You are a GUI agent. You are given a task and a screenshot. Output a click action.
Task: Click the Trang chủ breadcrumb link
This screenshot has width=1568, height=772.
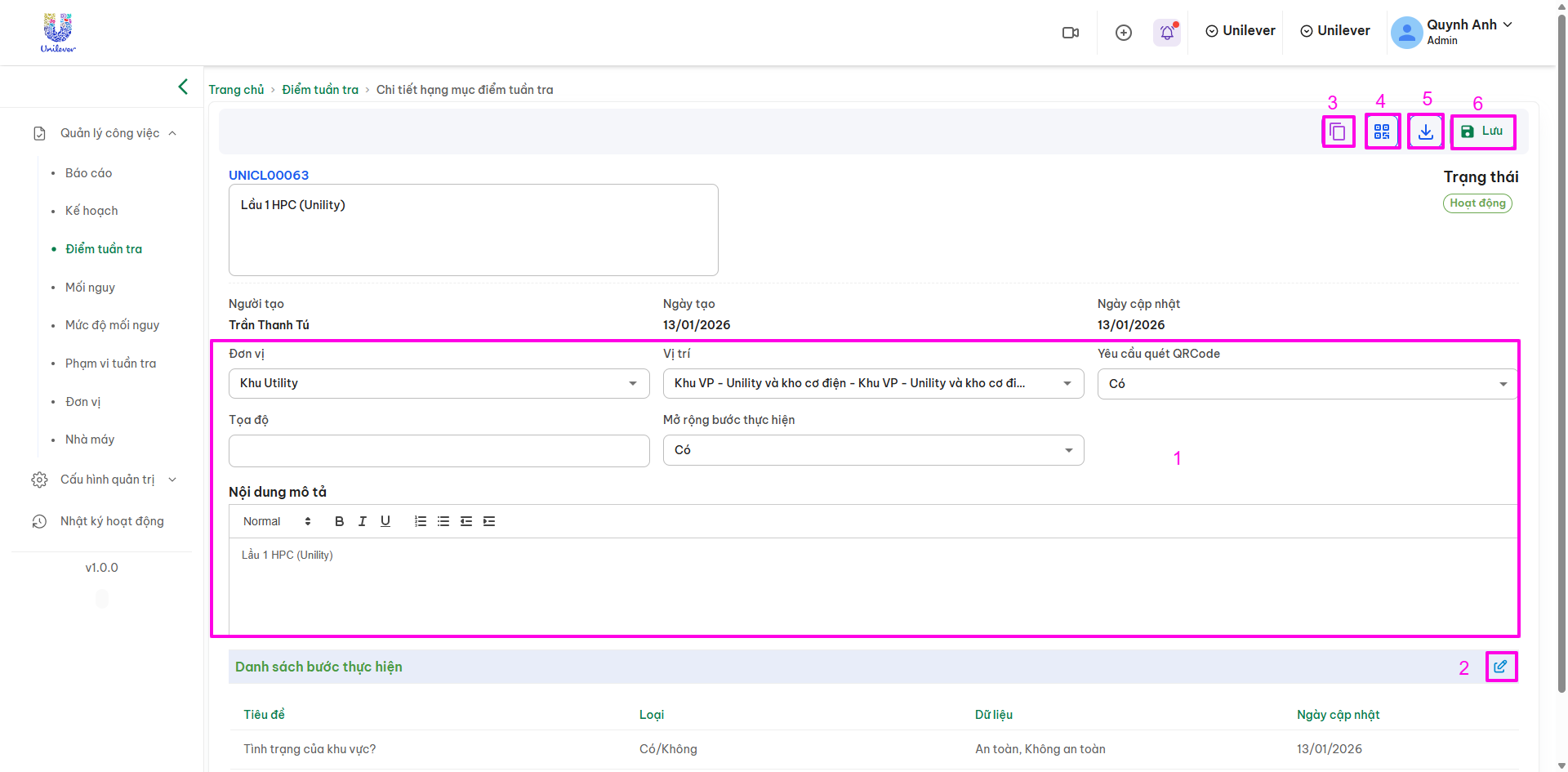236,90
